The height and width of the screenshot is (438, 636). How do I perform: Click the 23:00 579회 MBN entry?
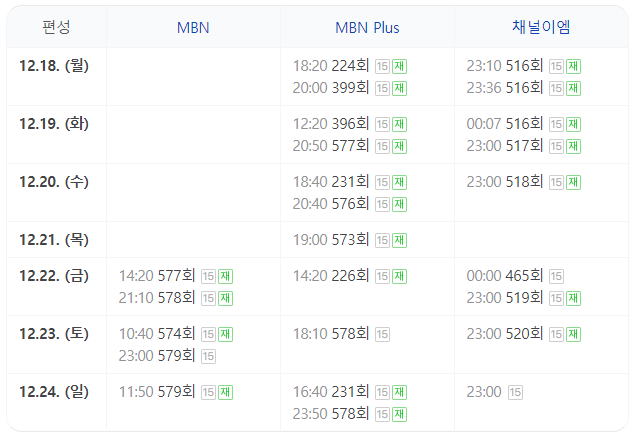[167, 356]
